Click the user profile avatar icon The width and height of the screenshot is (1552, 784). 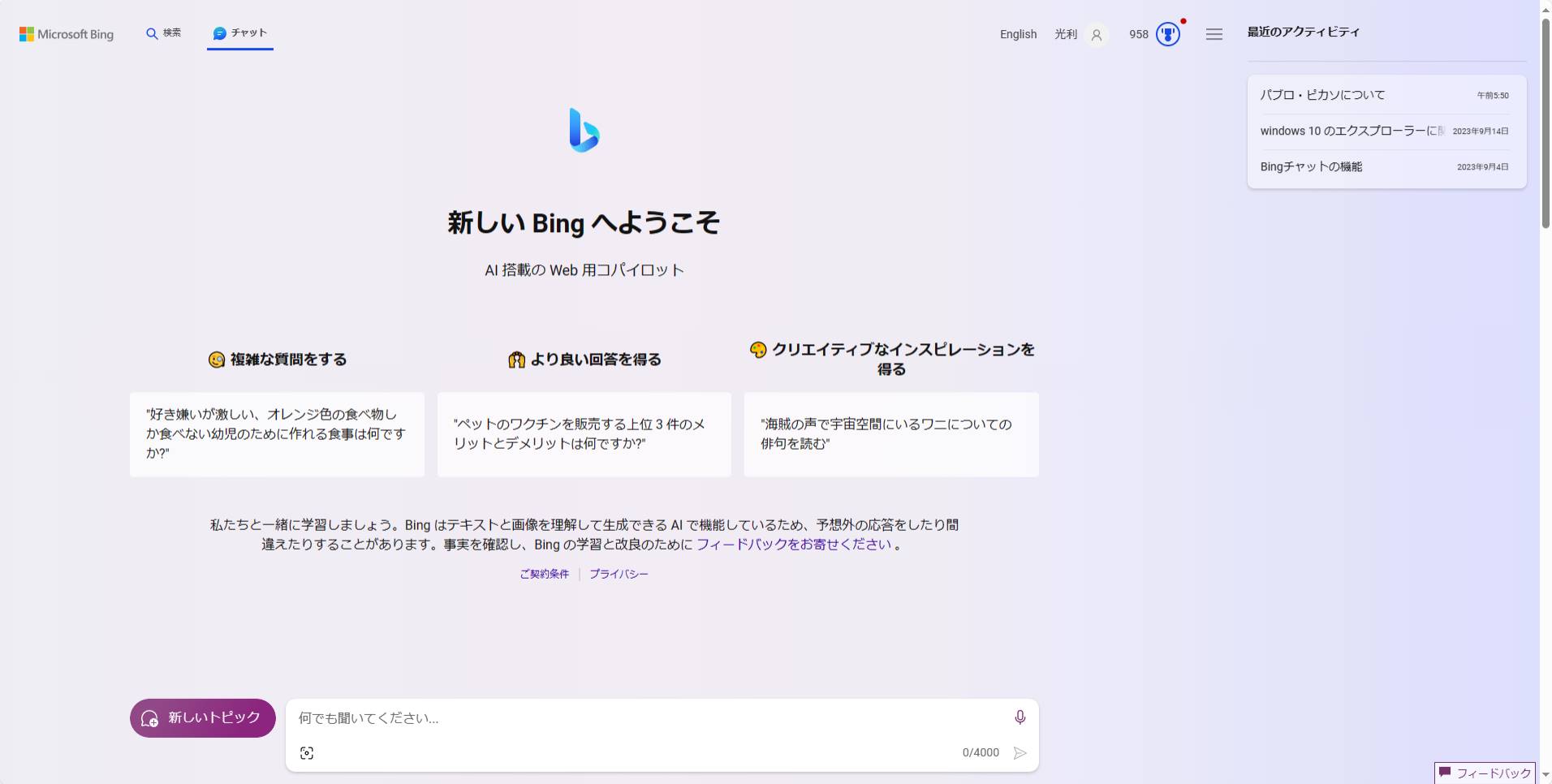coord(1097,35)
